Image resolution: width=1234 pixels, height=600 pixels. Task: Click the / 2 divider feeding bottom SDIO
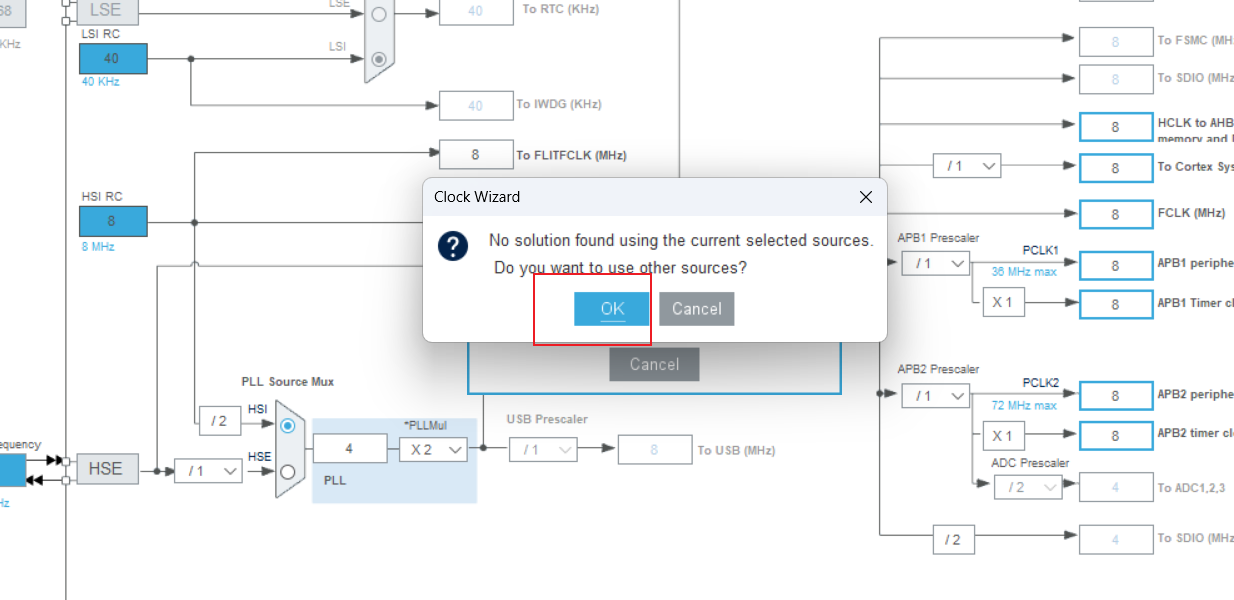pyautogui.click(x=953, y=539)
